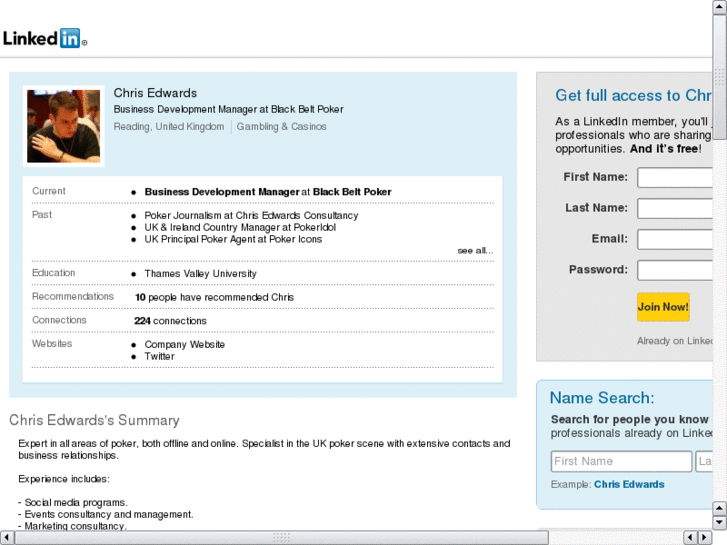Click the LinkedIn logo
Image resolution: width=727 pixels, height=545 pixels.
click(x=45, y=38)
